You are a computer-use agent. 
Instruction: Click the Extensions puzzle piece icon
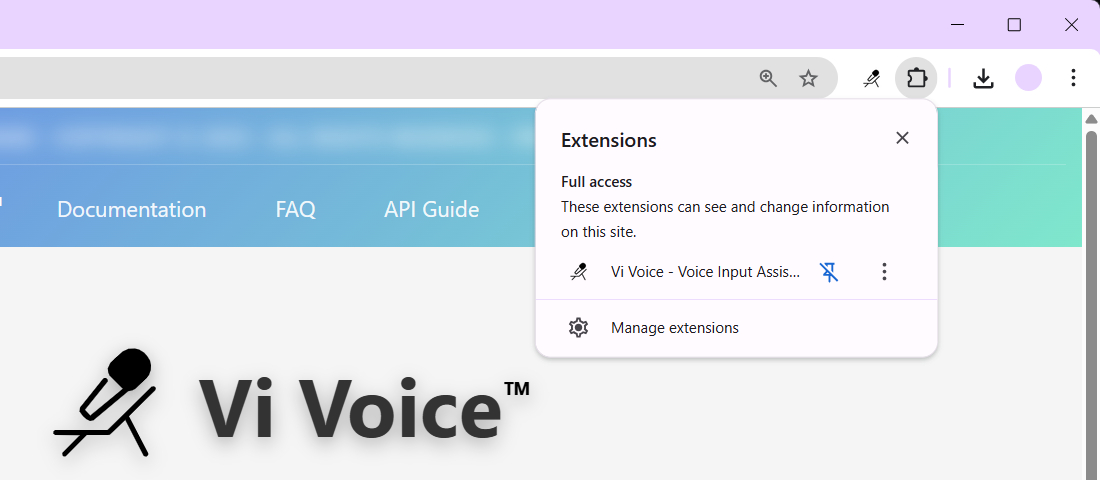[x=916, y=78]
